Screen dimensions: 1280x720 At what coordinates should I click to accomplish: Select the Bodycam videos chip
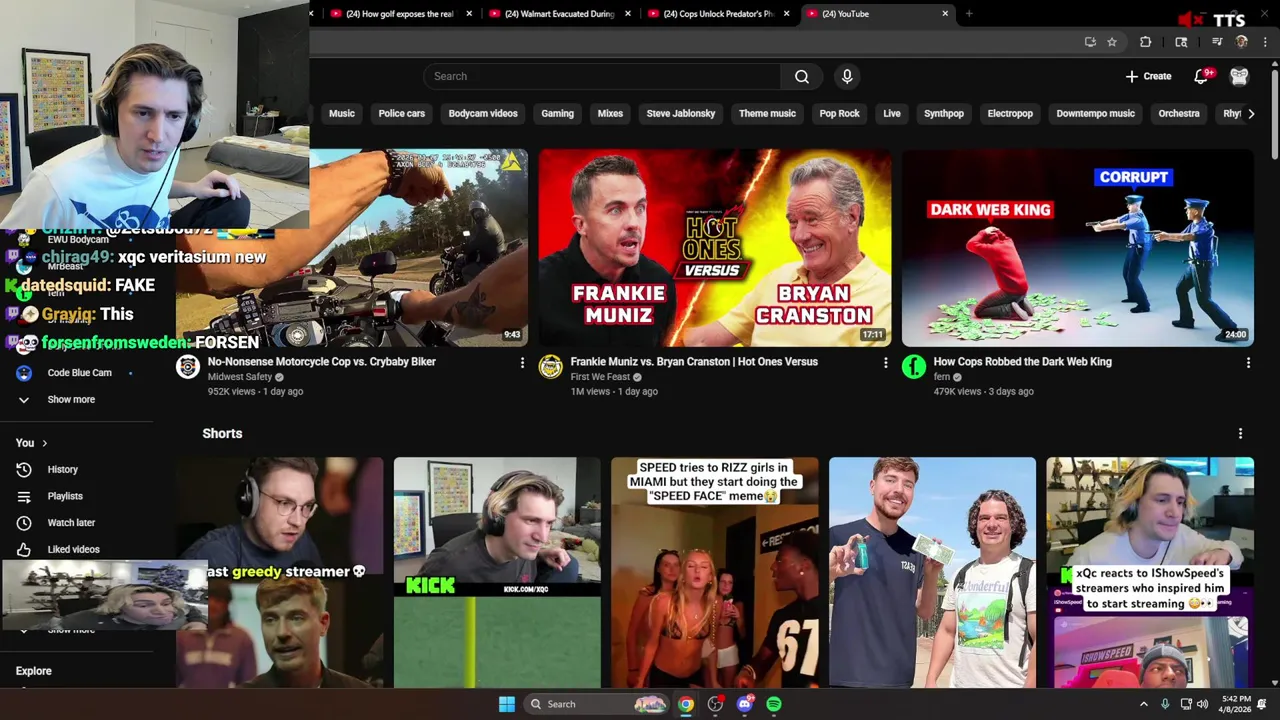483,113
